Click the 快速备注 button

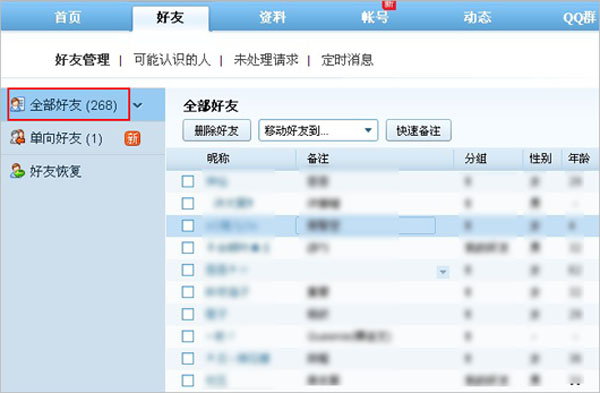[419, 130]
